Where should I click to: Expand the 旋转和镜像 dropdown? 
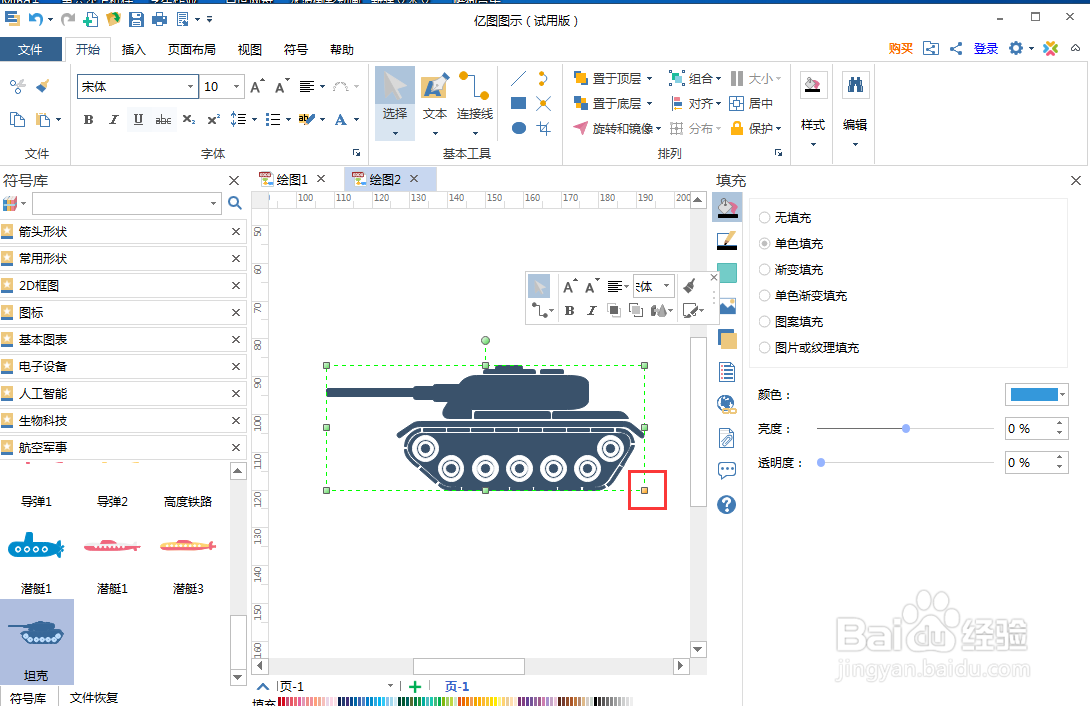point(658,129)
